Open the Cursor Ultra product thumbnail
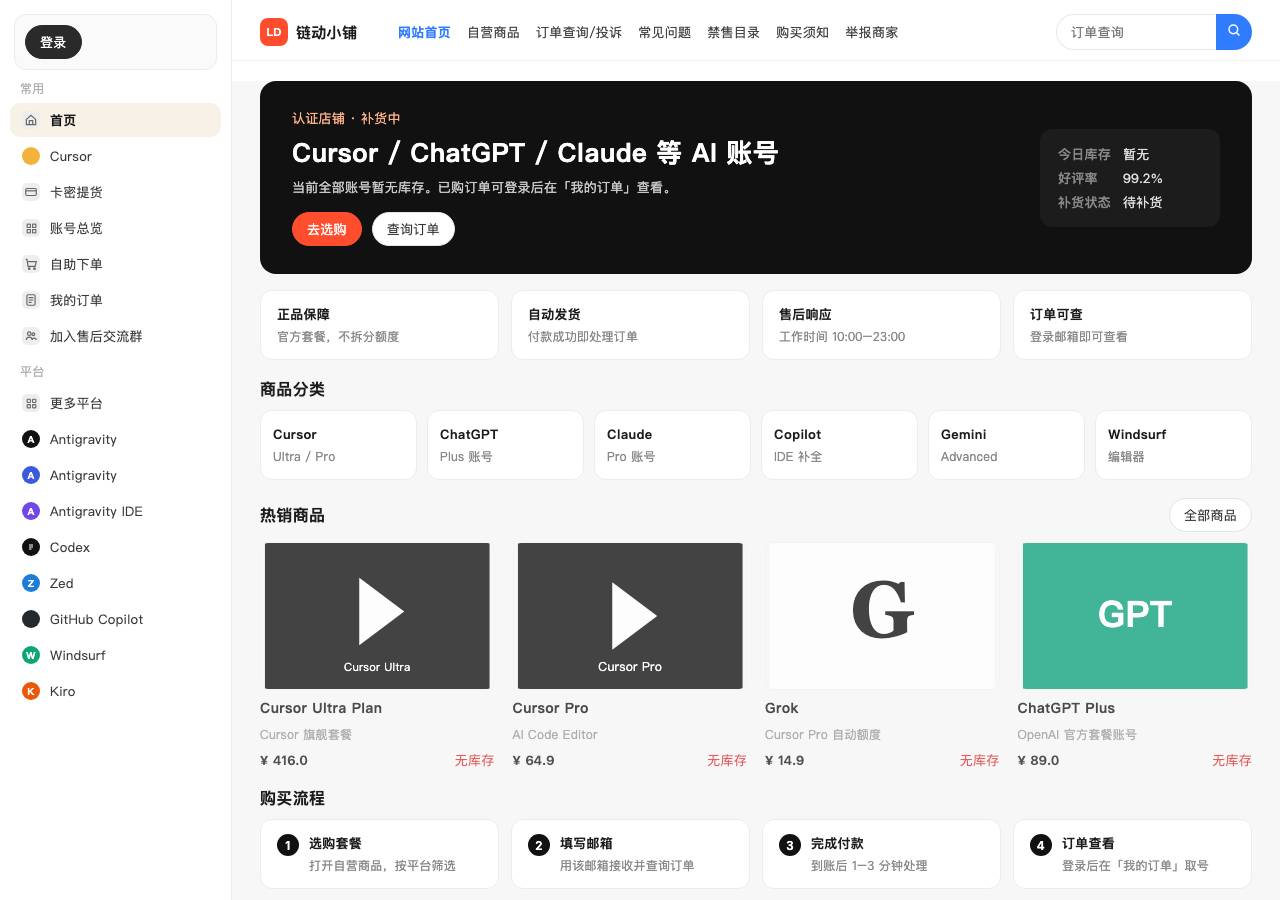This screenshot has height=900, width=1280. pyautogui.click(x=377, y=616)
